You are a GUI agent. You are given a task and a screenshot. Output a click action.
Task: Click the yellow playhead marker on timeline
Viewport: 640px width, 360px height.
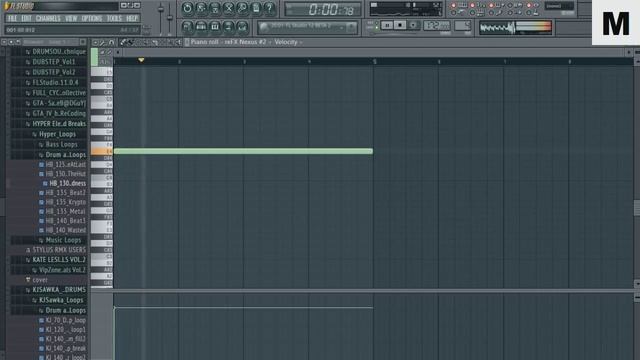tap(141, 60)
